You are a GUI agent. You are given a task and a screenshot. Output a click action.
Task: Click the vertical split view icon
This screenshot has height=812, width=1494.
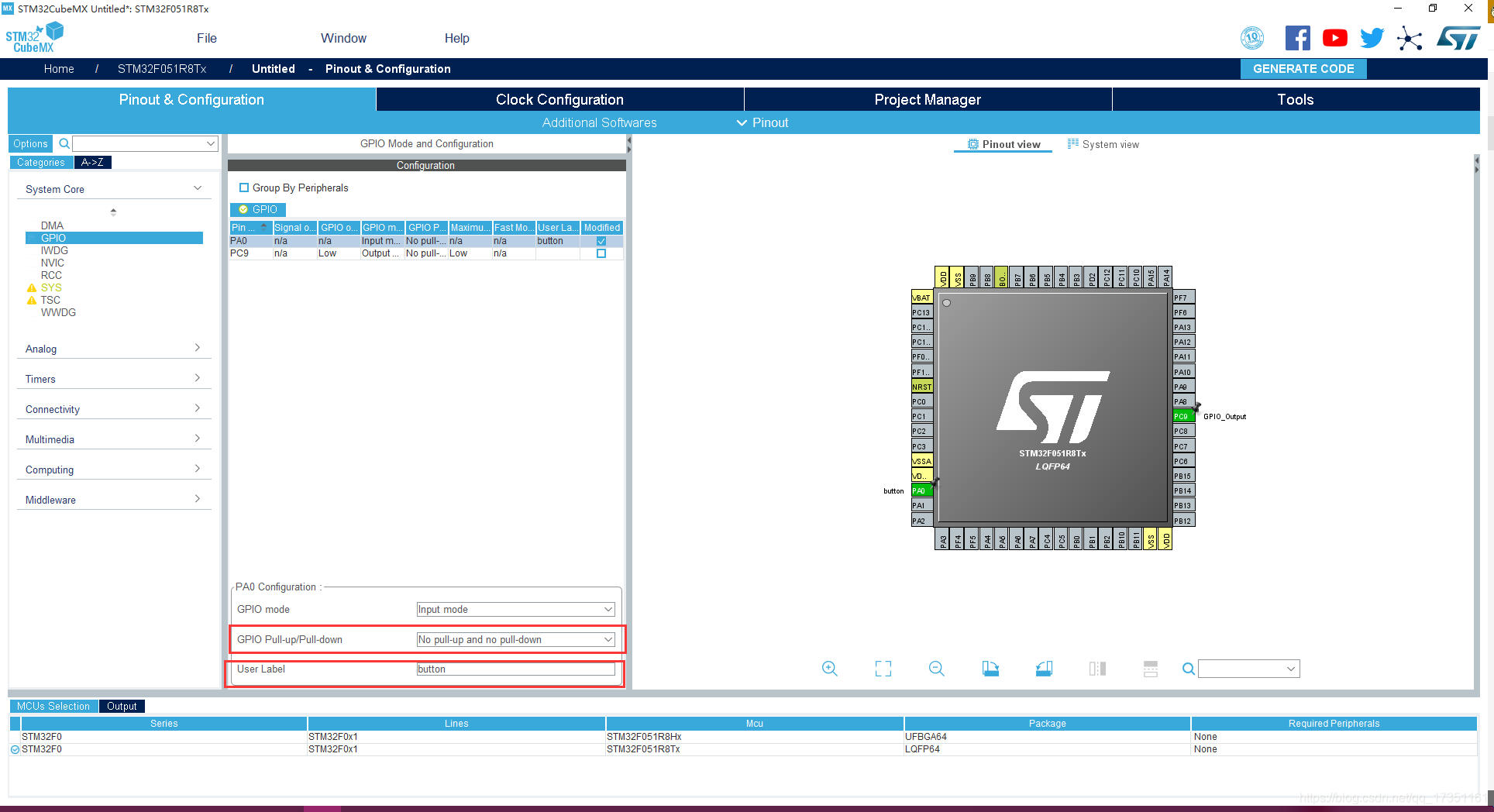(x=1097, y=669)
